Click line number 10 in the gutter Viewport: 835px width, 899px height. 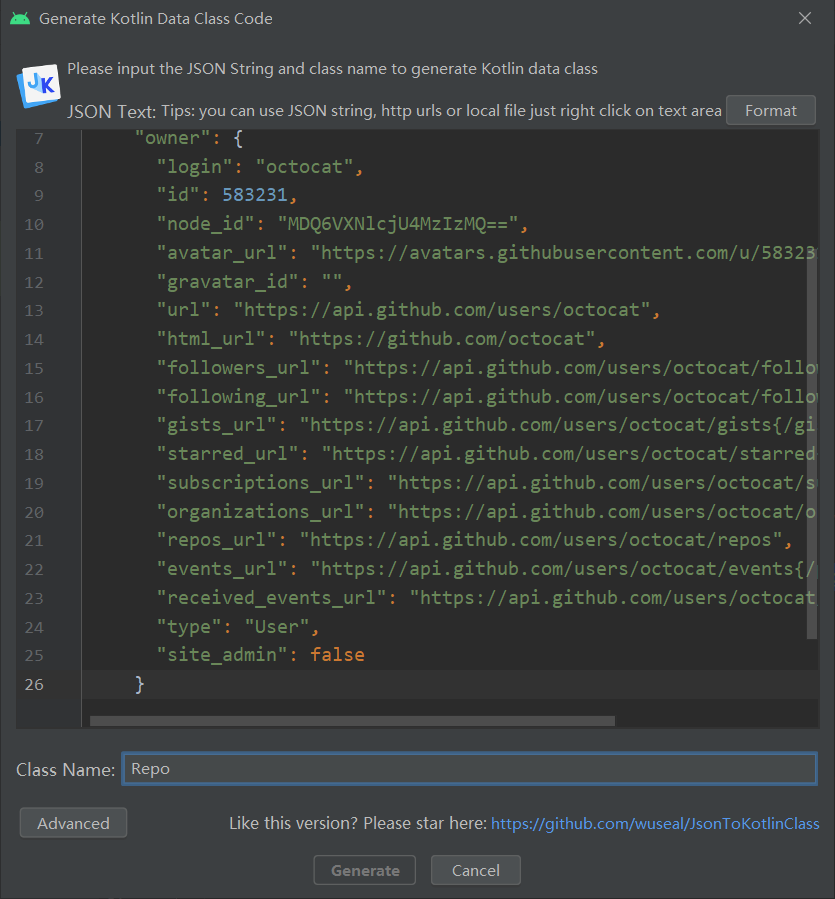34,224
